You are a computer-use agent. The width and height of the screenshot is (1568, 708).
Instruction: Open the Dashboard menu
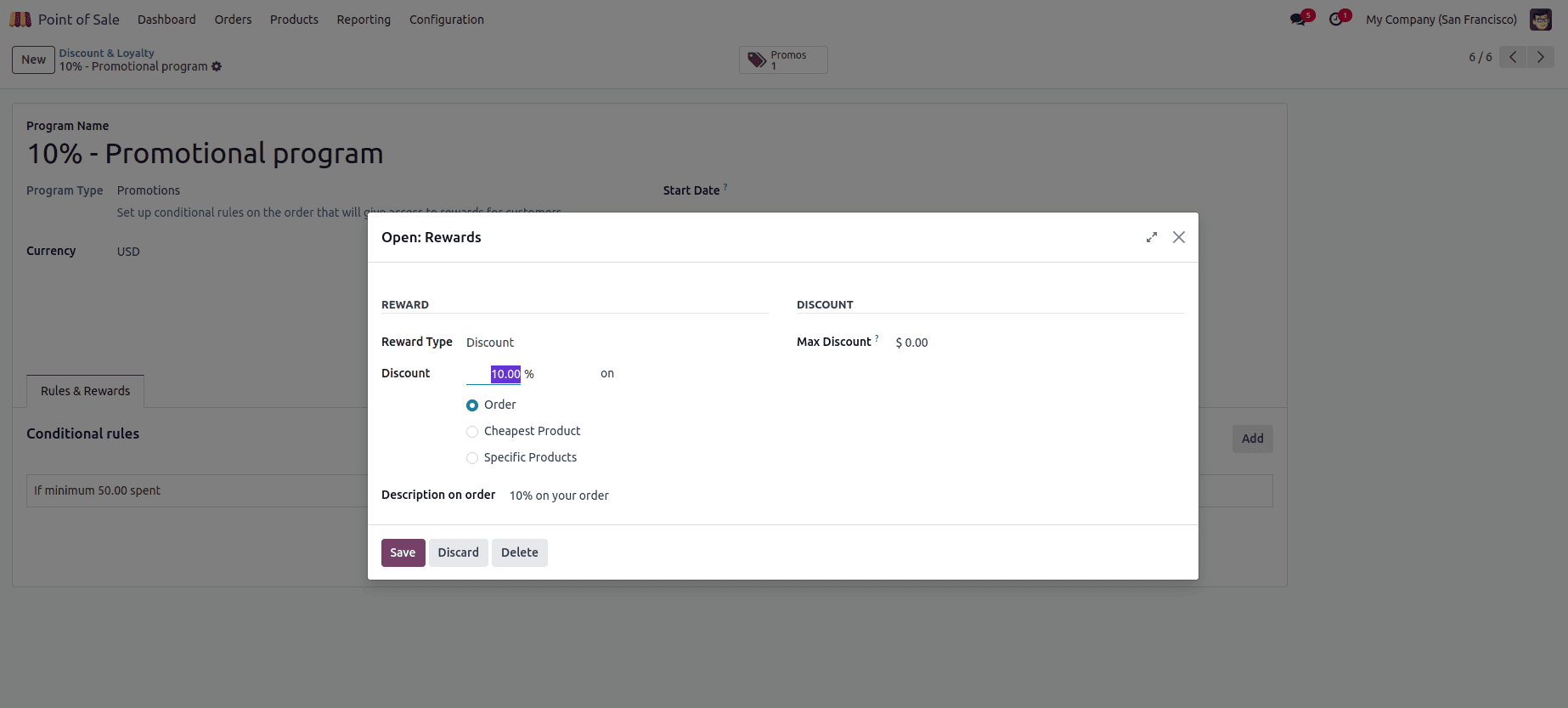click(x=166, y=20)
